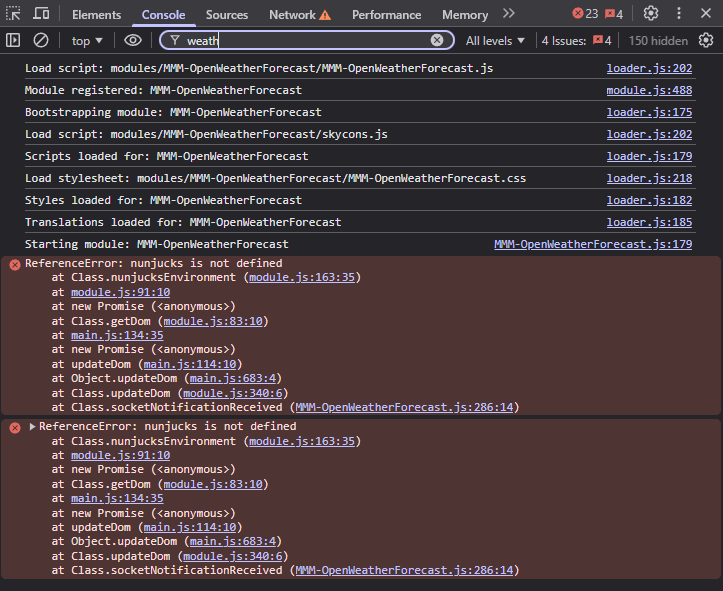Viewport: 723px width, 591px height.
Task: Open DevTools settings gear icon
Action: tap(651, 14)
